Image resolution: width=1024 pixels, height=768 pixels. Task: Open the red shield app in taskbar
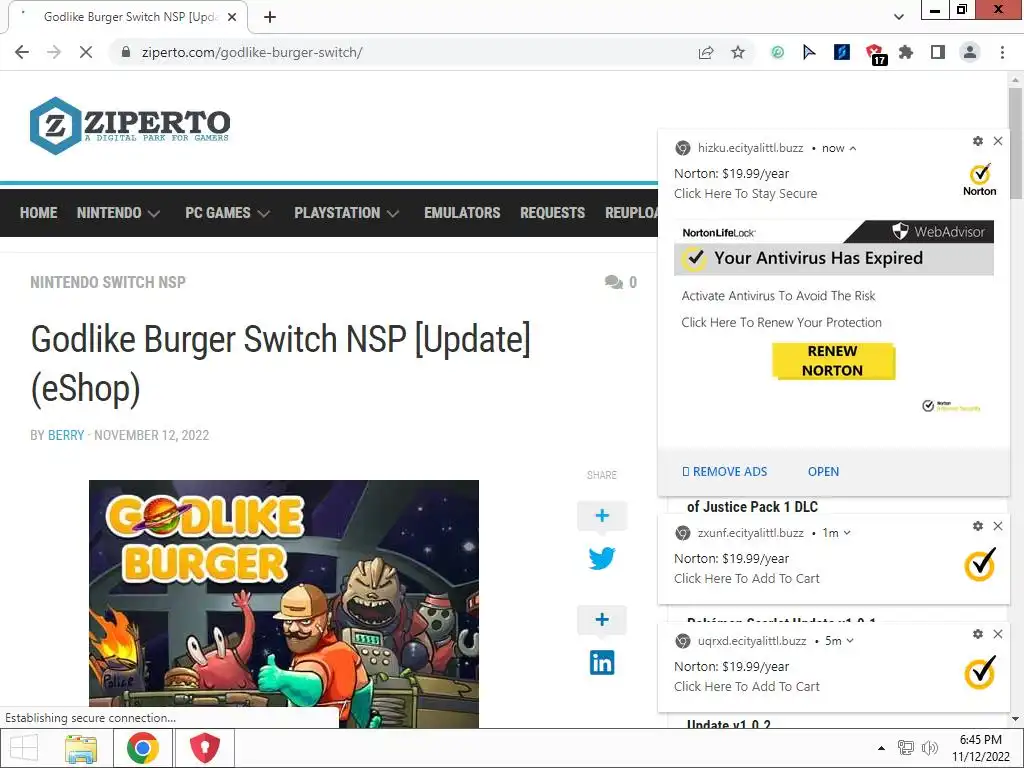[x=204, y=748]
